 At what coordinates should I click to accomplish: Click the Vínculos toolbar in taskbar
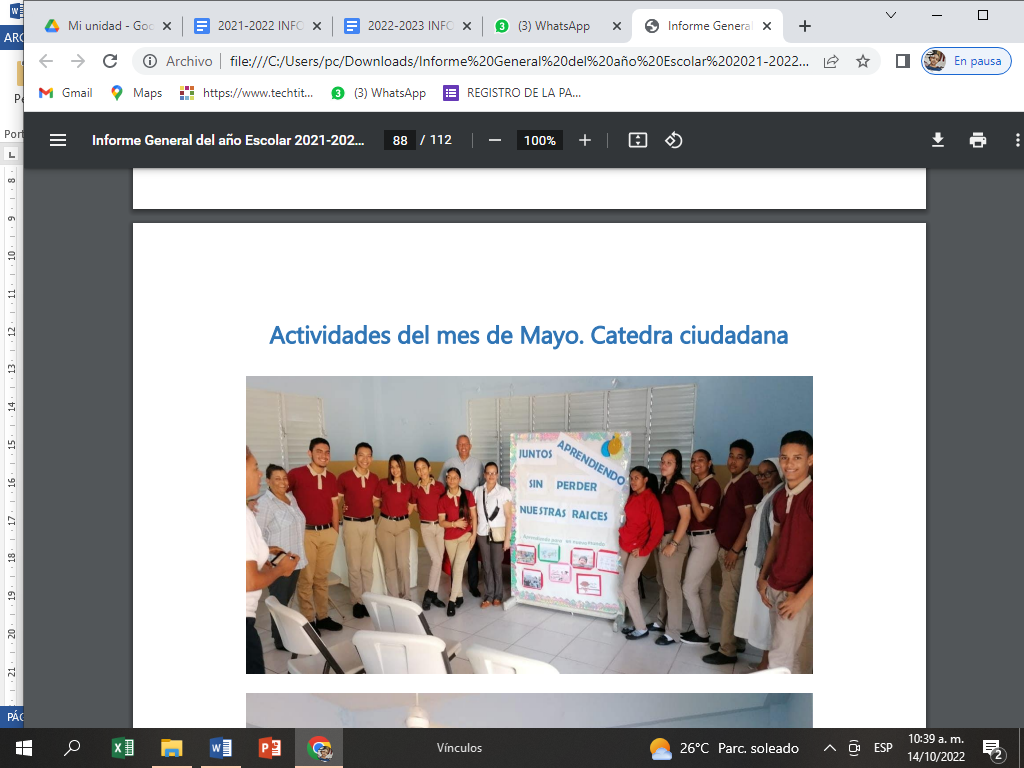point(459,748)
